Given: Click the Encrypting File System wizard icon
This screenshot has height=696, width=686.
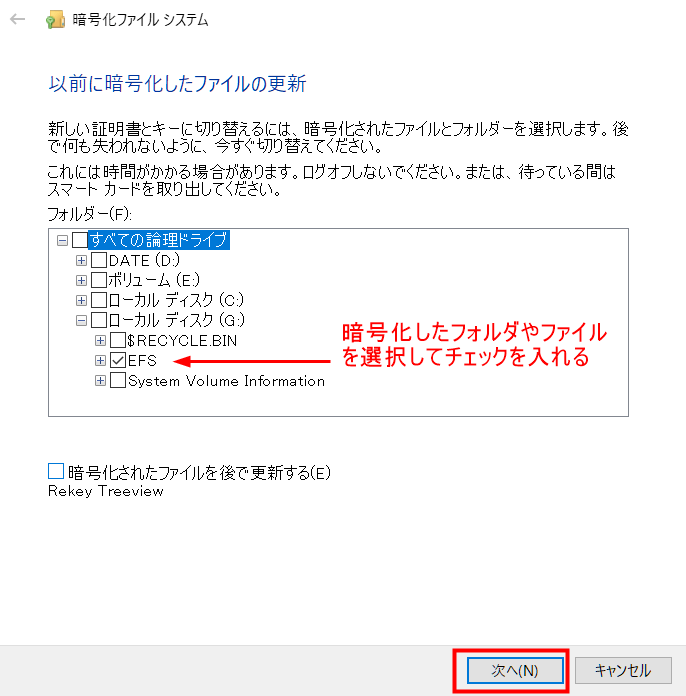Looking at the screenshot, I should [56, 20].
